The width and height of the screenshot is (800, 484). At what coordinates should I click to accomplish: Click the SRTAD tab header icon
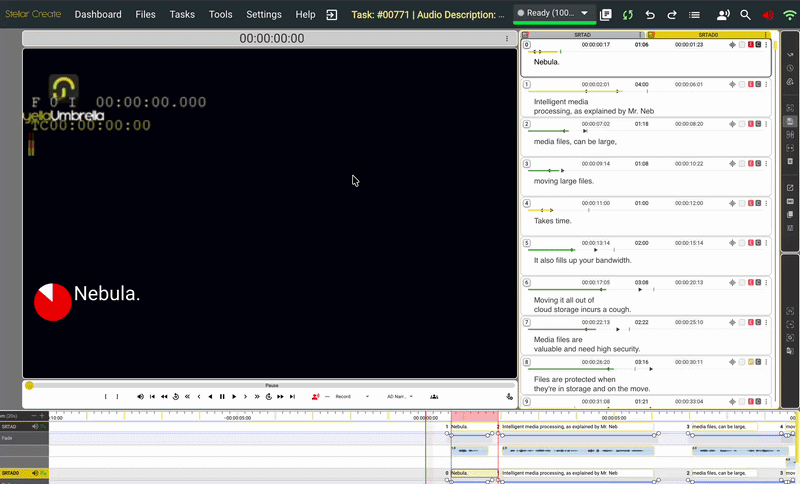pos(525,35)
